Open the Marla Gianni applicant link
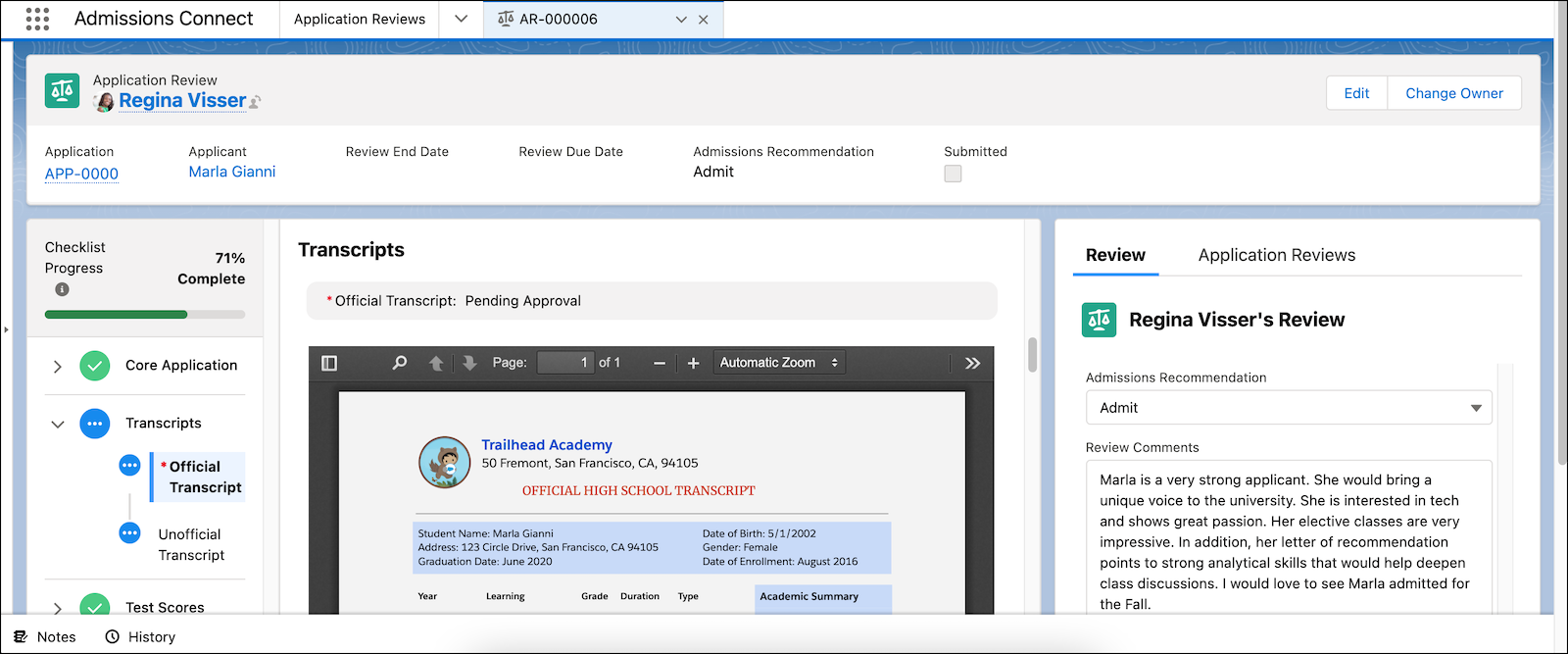 tap(232, 172)
